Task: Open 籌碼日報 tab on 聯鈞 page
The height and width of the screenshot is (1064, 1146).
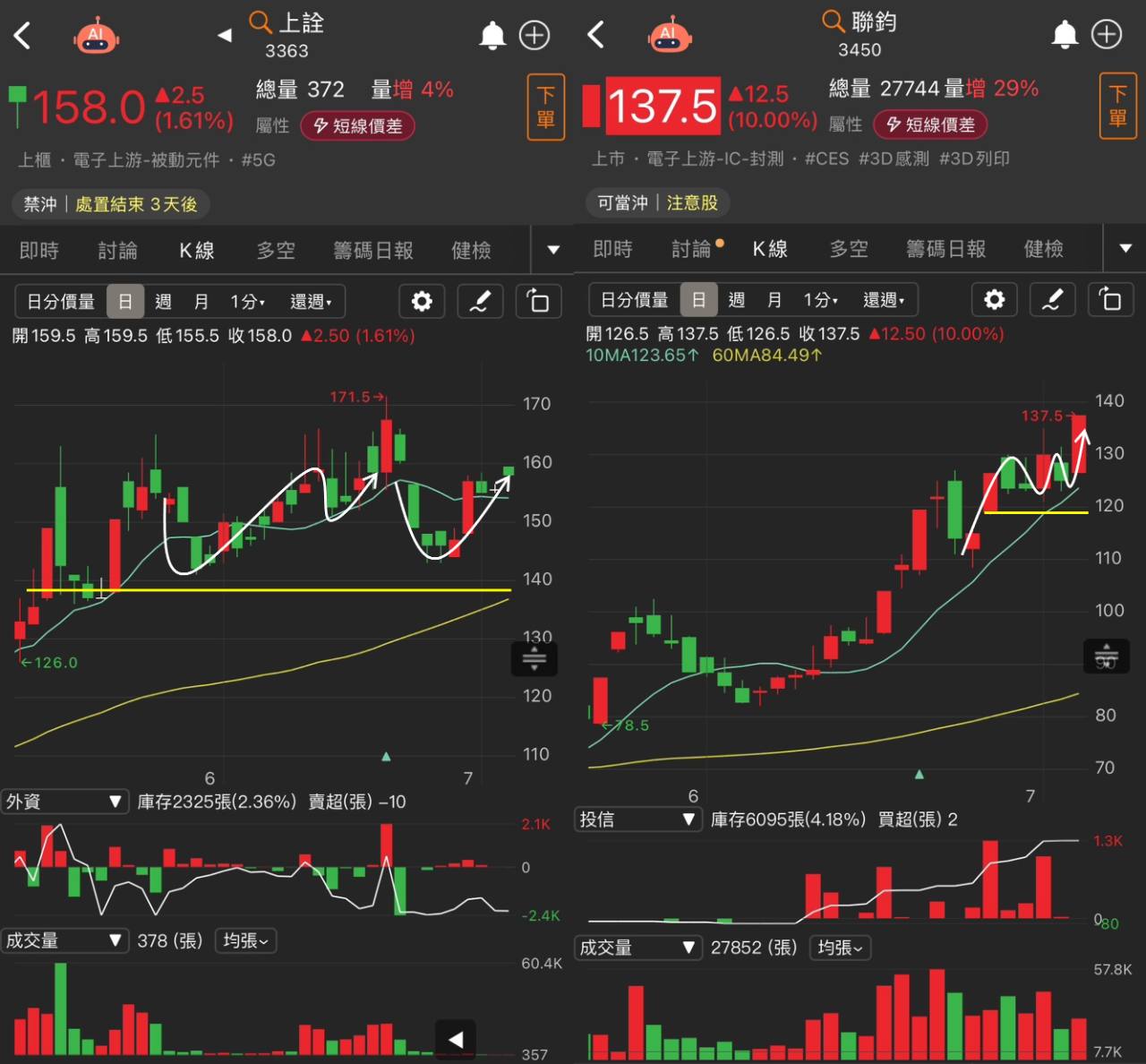Action: click(x=946, y=249)
